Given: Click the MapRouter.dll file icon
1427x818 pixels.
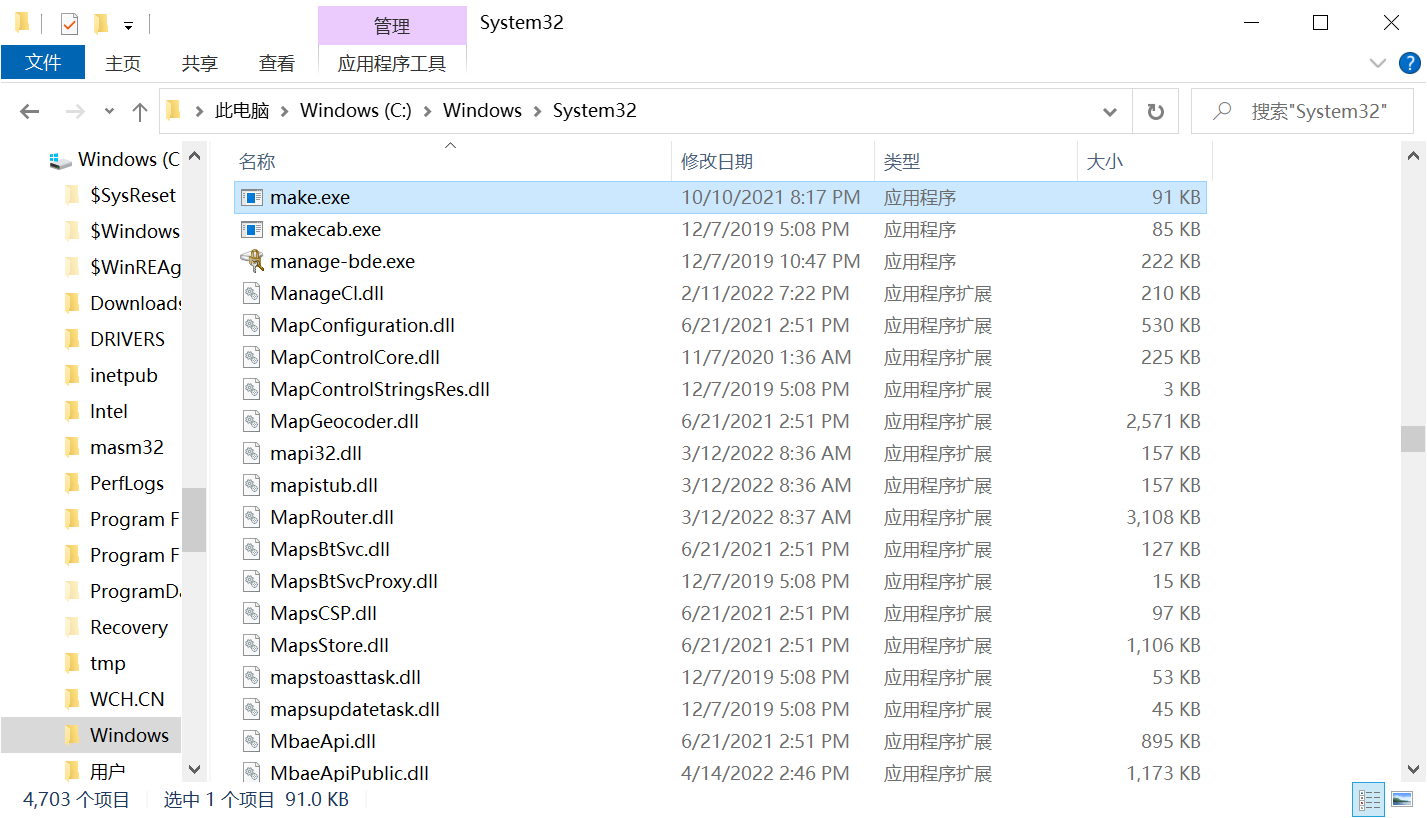Looking at the screenshot, I should coord(251,518).
